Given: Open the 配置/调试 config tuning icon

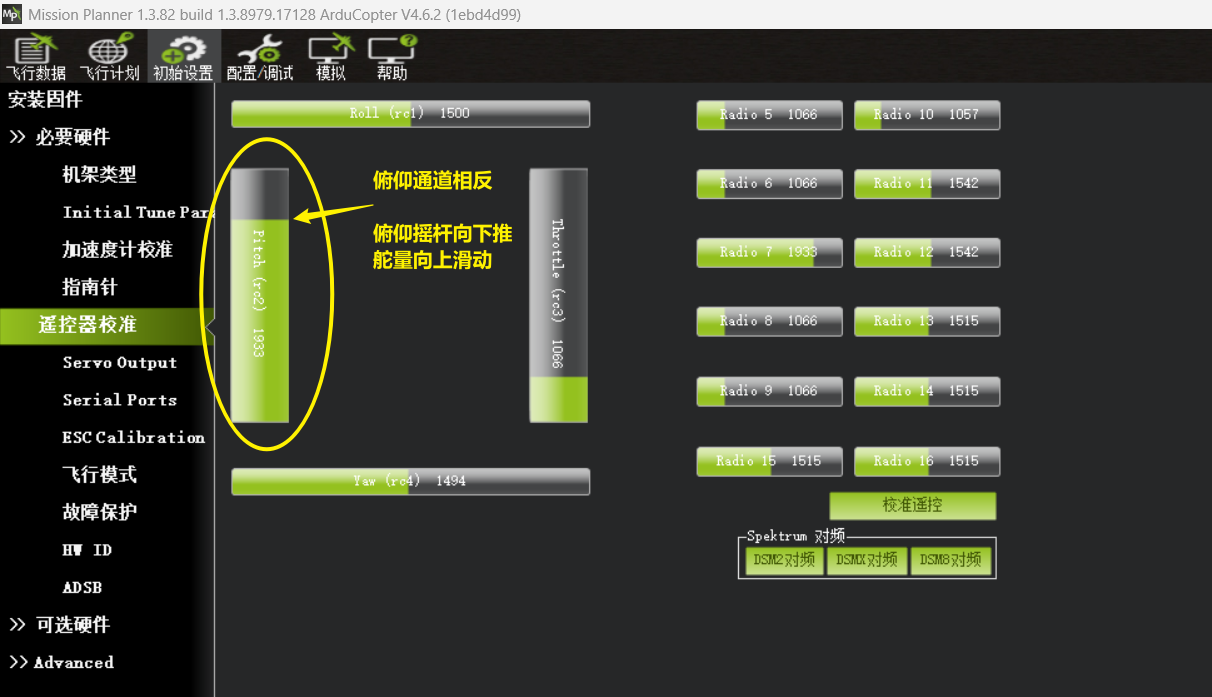Looking at the screenshot, I should click(x=260, y=58).
